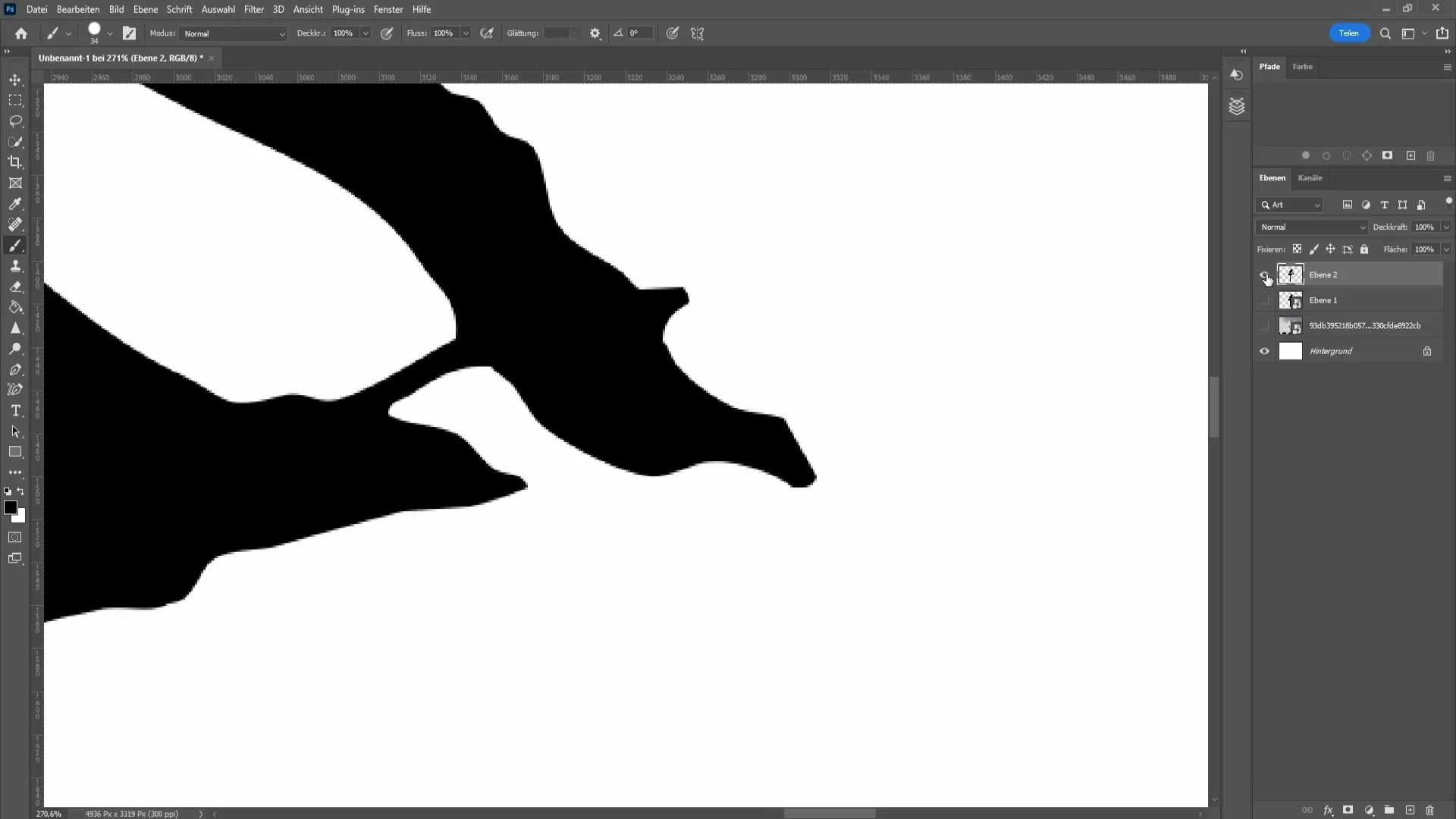1456x819 pixels.
Task: Delete layer with the trash icon
Action: pos(1430,810)
